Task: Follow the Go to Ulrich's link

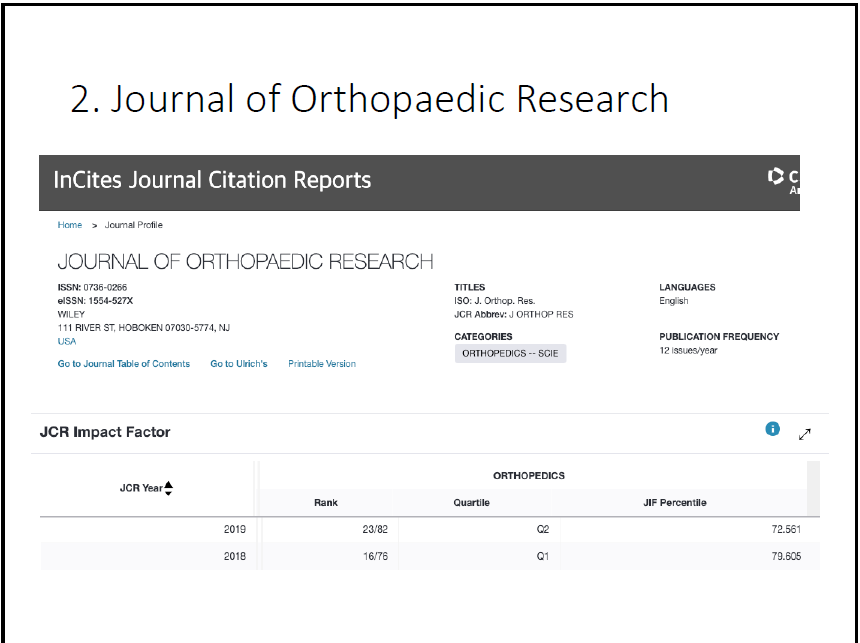Action: coord(239,364)
